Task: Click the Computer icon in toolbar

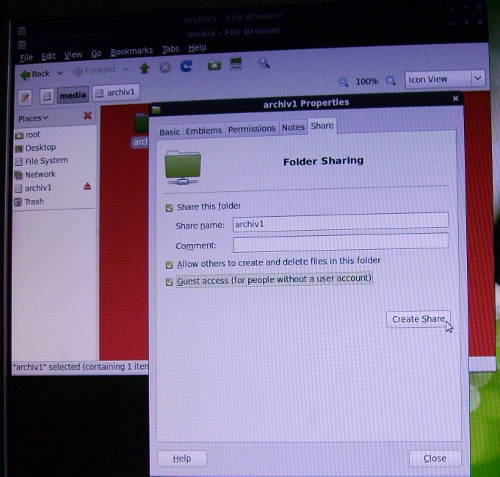Action: [x=236, y=63]
